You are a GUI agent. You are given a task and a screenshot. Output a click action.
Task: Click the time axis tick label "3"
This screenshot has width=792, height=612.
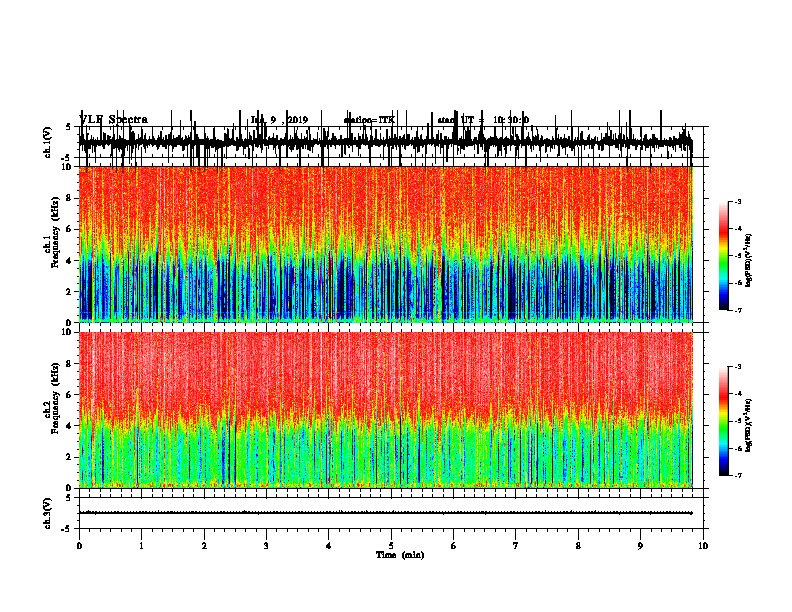click(x=266, y=545)
